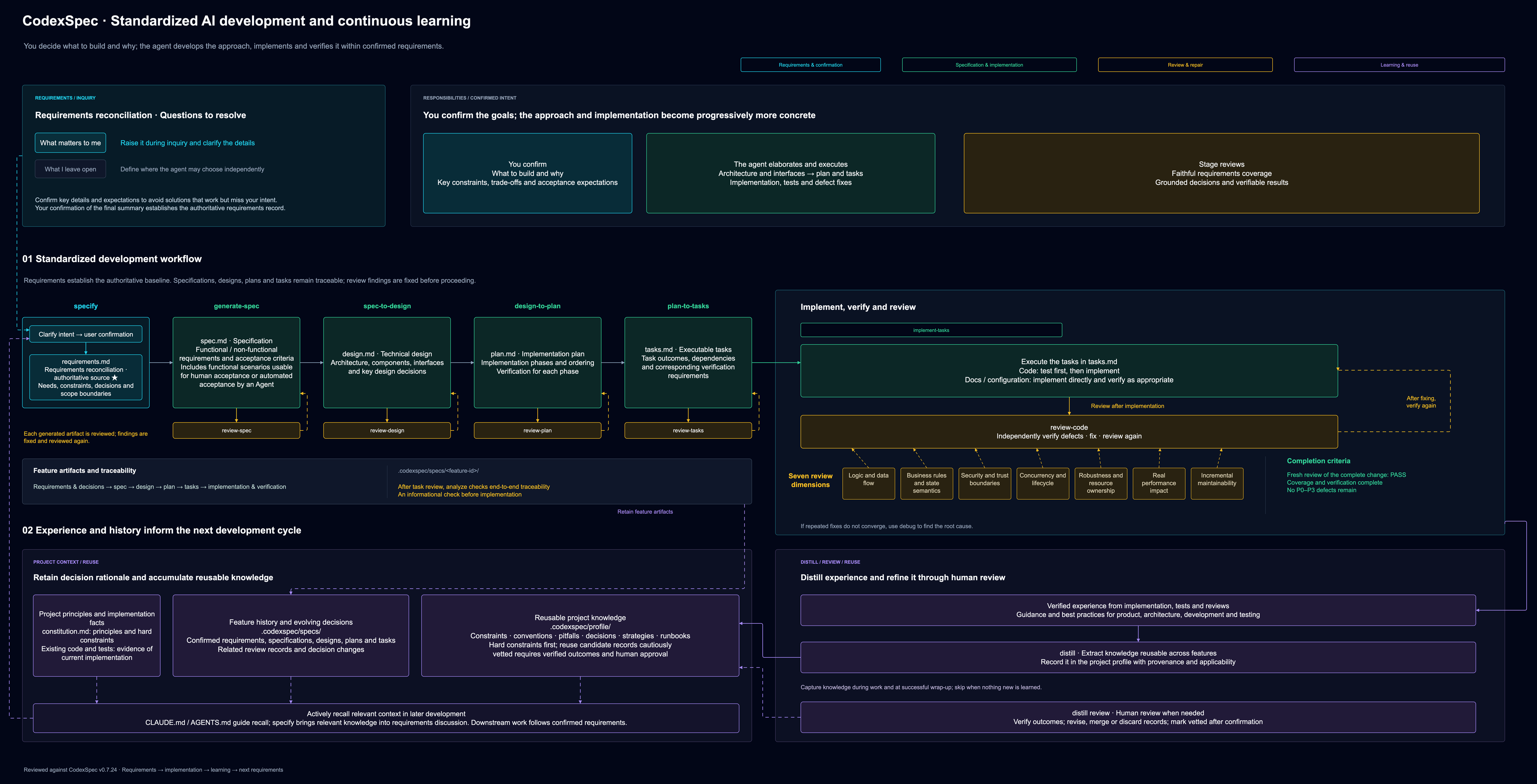Select the 'agent elaborates and executes' card
This screenshot has width=1537, height=784.
tap(791, 173)
